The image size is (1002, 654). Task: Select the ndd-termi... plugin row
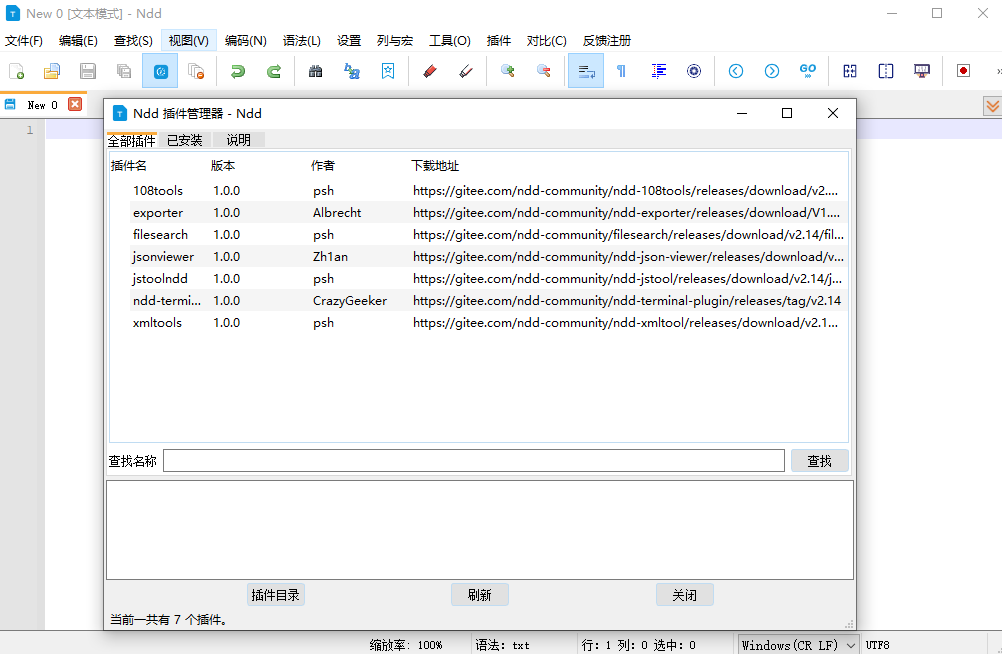[x=479, y=300]
